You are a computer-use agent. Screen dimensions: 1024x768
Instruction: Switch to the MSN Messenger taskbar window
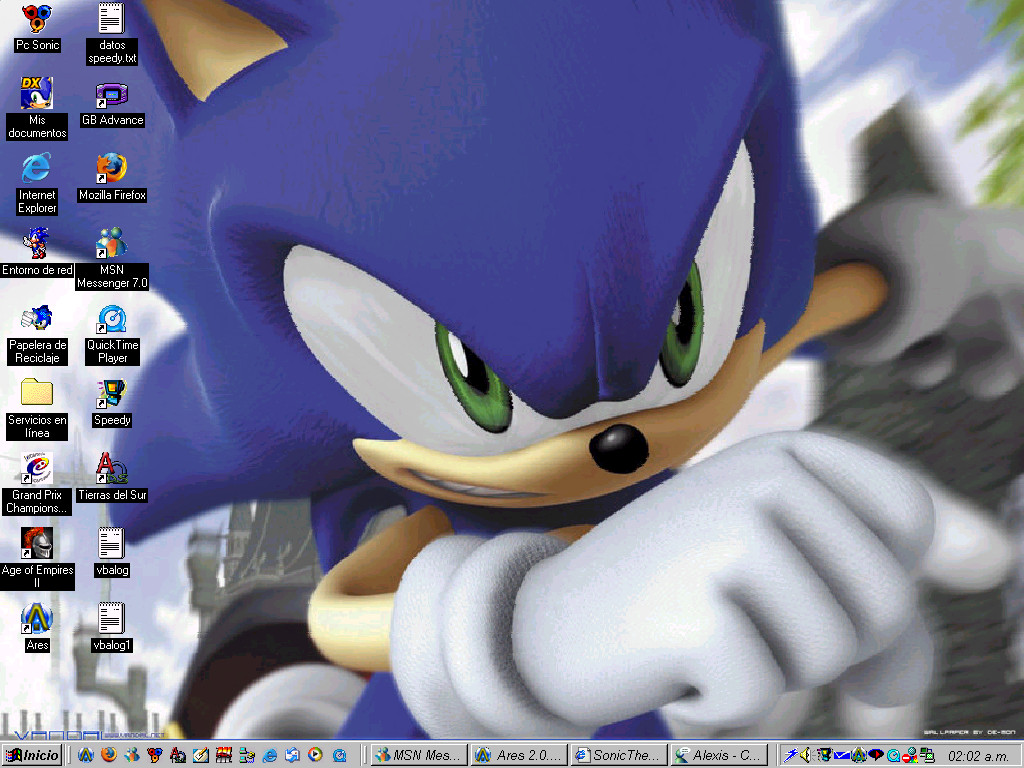[x=419, y=756]
